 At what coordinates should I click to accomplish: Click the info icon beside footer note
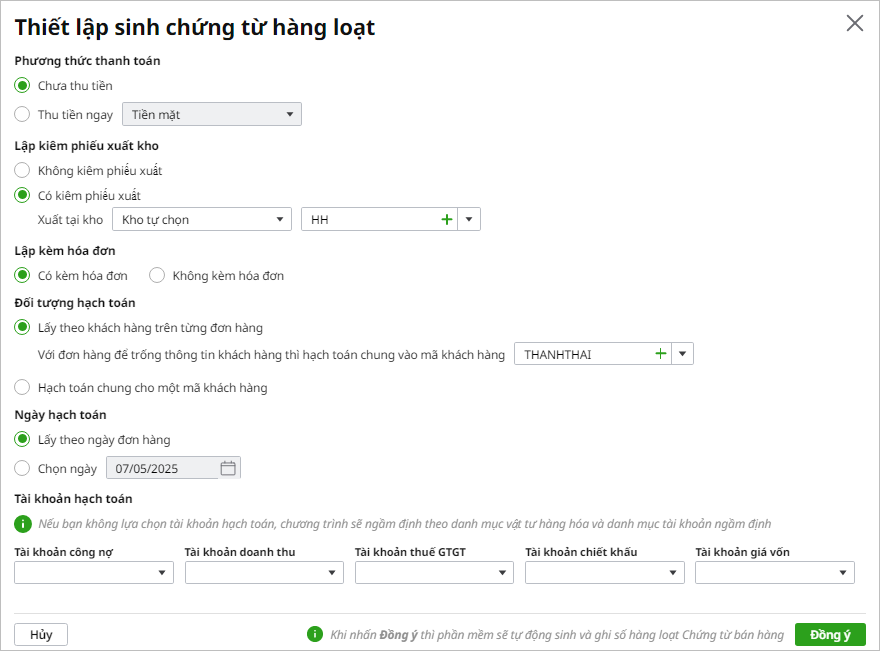(x=315, y=634)
